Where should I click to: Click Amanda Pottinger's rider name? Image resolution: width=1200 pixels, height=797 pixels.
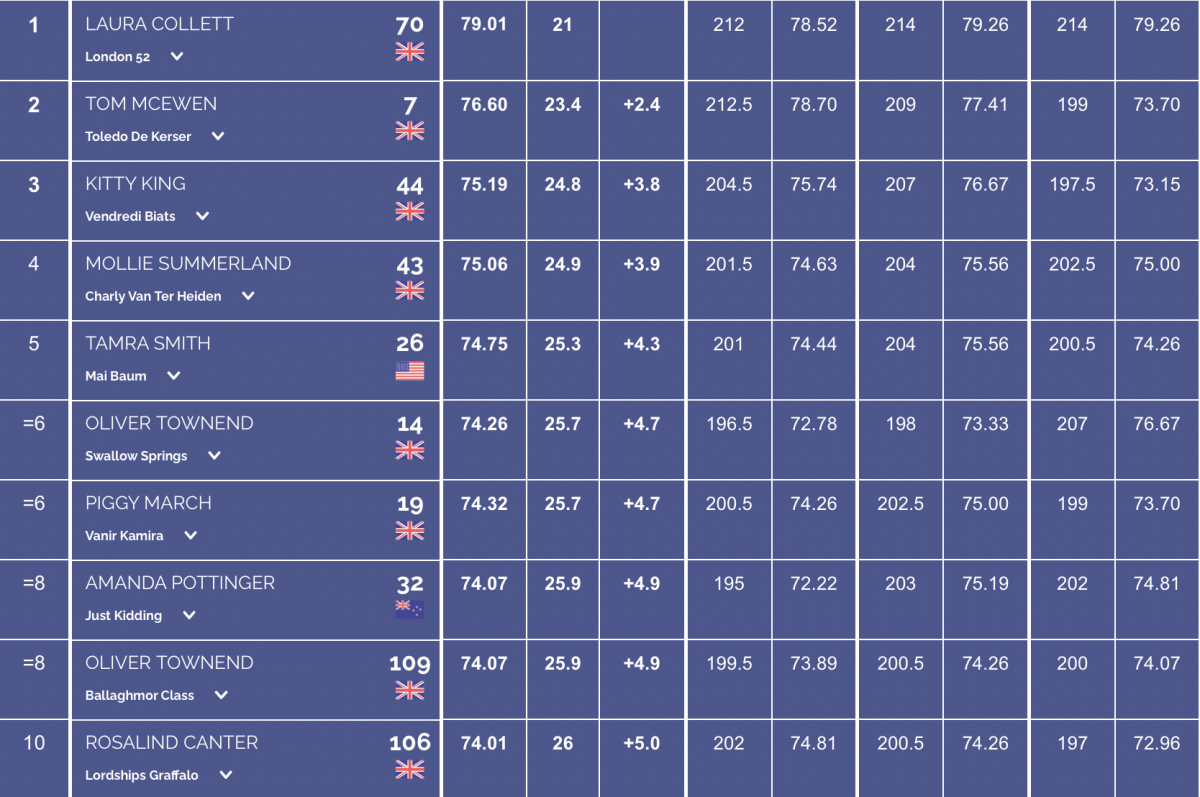180,583
